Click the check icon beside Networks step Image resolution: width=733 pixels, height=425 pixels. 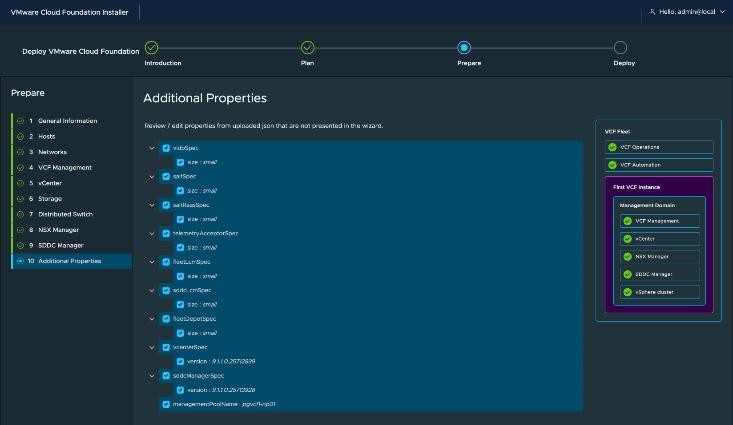[20, 152]
